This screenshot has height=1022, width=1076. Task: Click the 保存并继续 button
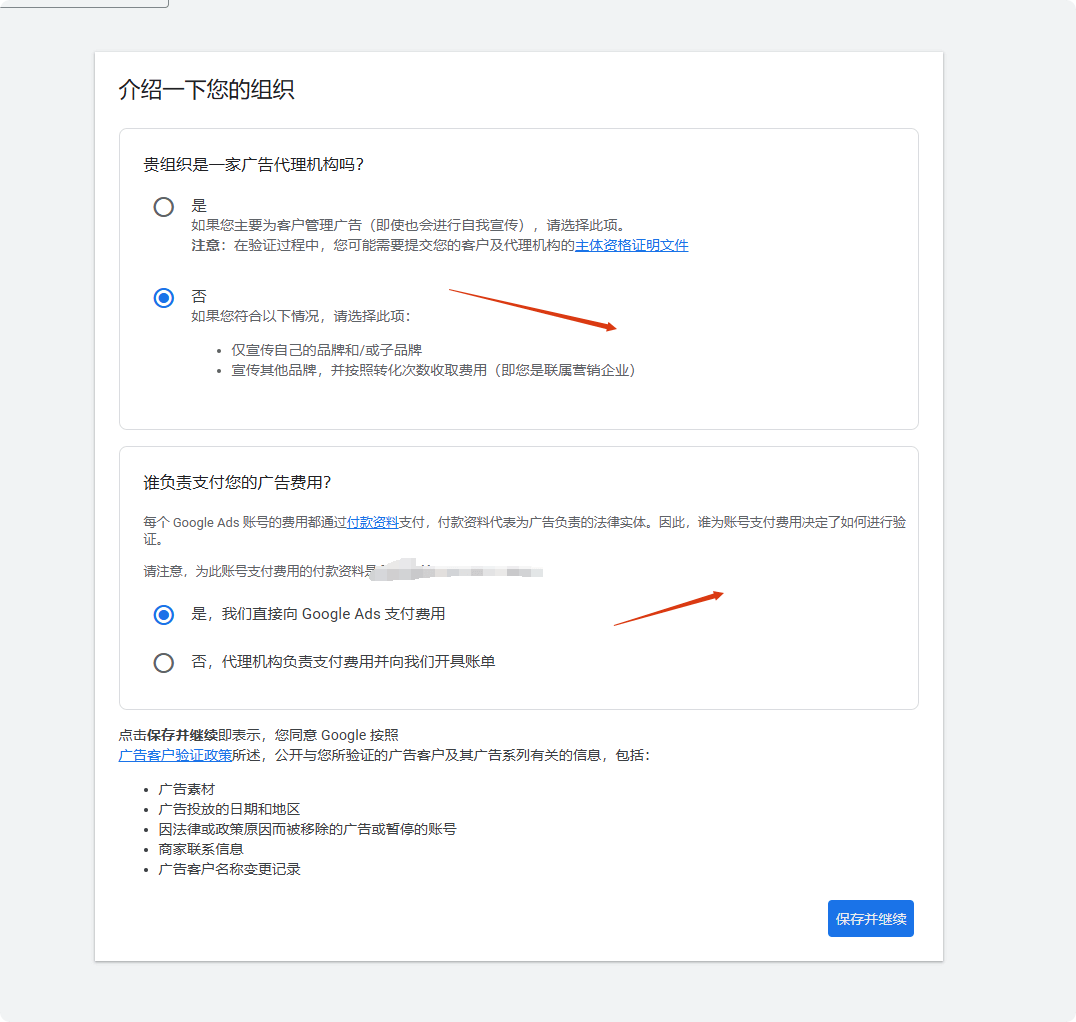pyautogui.click(x=870, y=918)
